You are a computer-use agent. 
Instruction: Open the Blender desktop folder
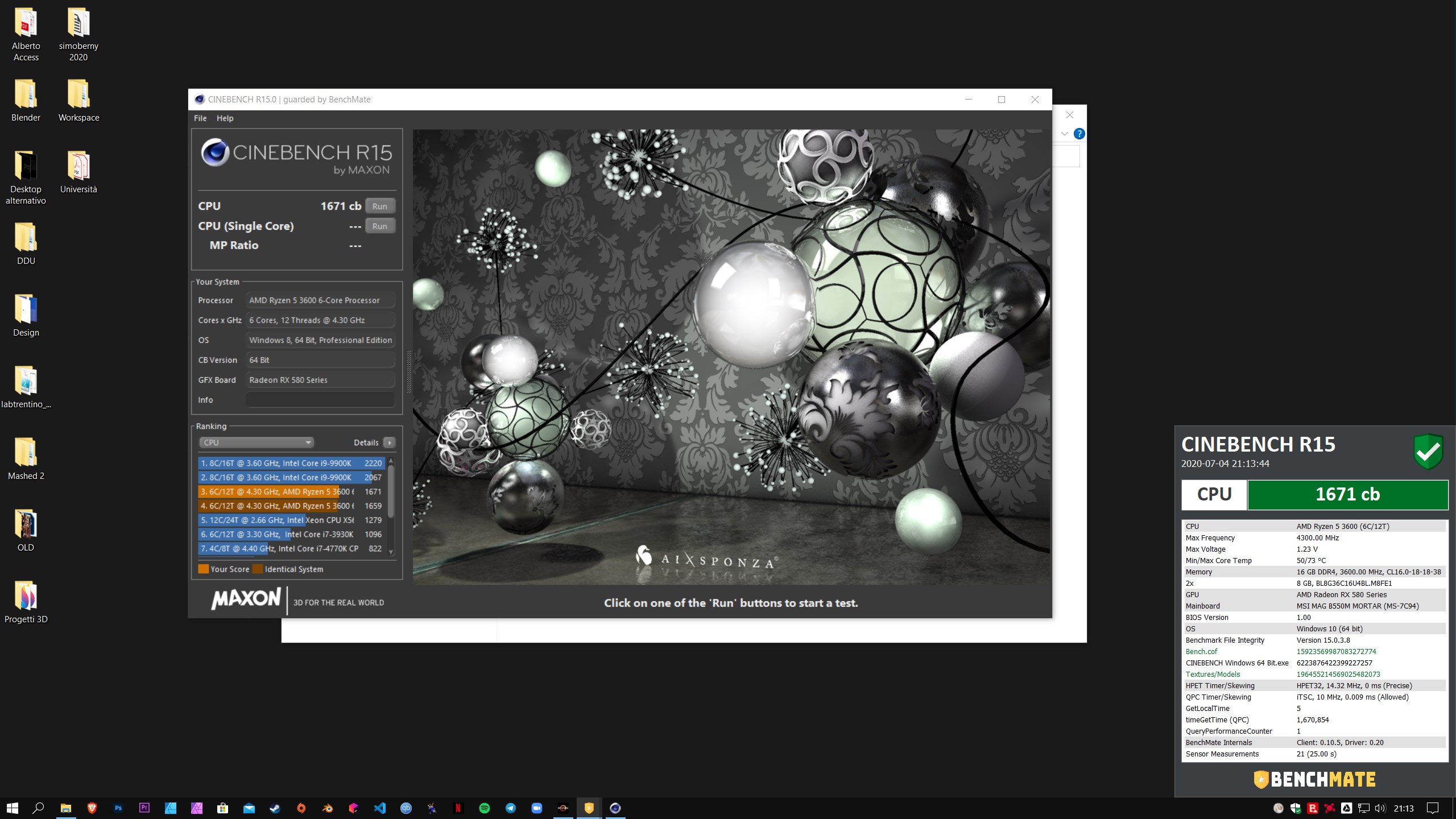26,101
